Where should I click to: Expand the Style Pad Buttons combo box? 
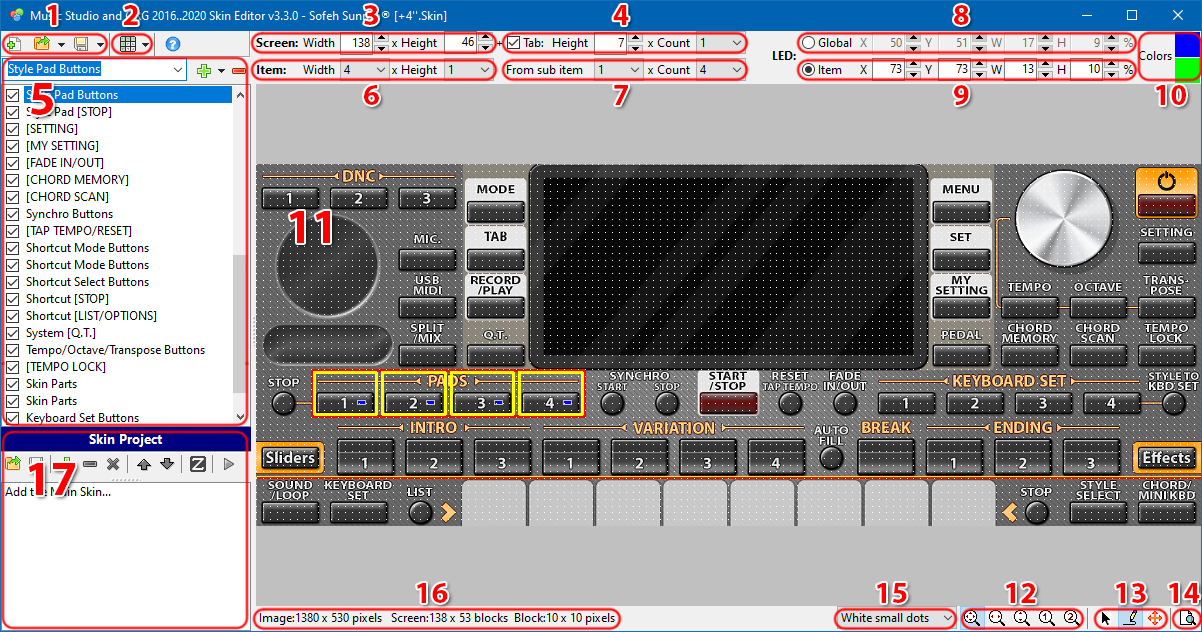(x=178, y=70)
